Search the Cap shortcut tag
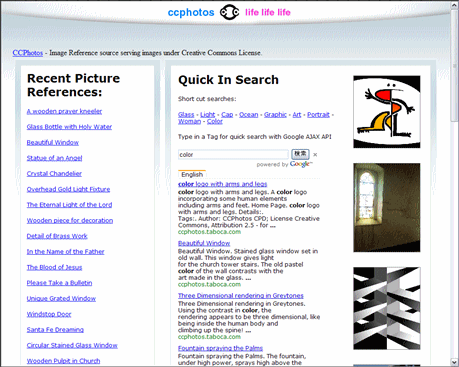Viewport: 459px width, 367px height. click(x=227, y=115)
